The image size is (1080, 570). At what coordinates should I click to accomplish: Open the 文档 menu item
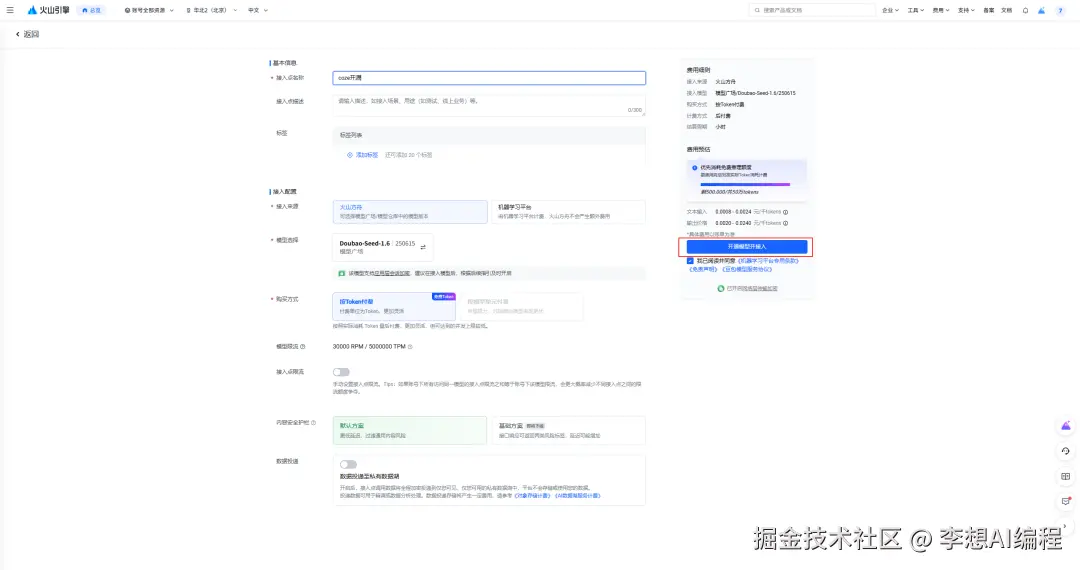click(1006, 10)
